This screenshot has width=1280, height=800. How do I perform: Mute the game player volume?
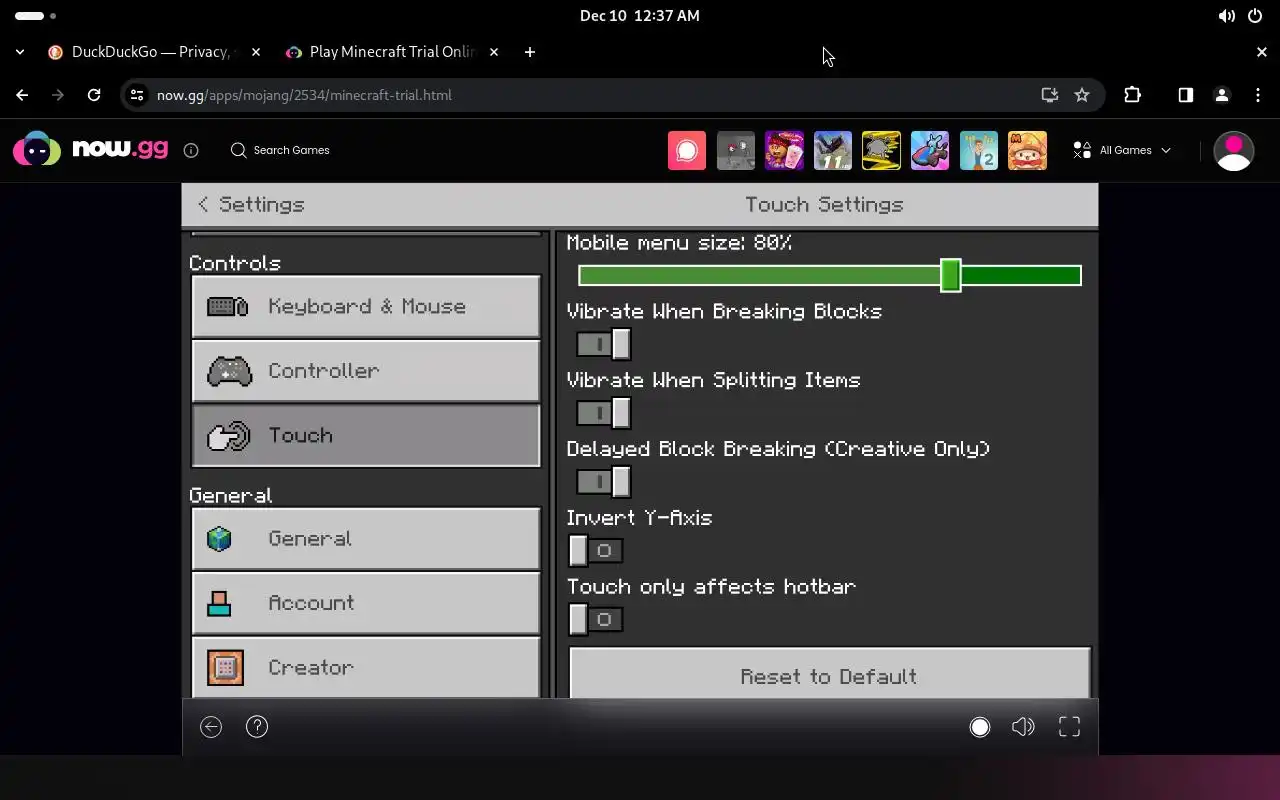point(1023,727)
